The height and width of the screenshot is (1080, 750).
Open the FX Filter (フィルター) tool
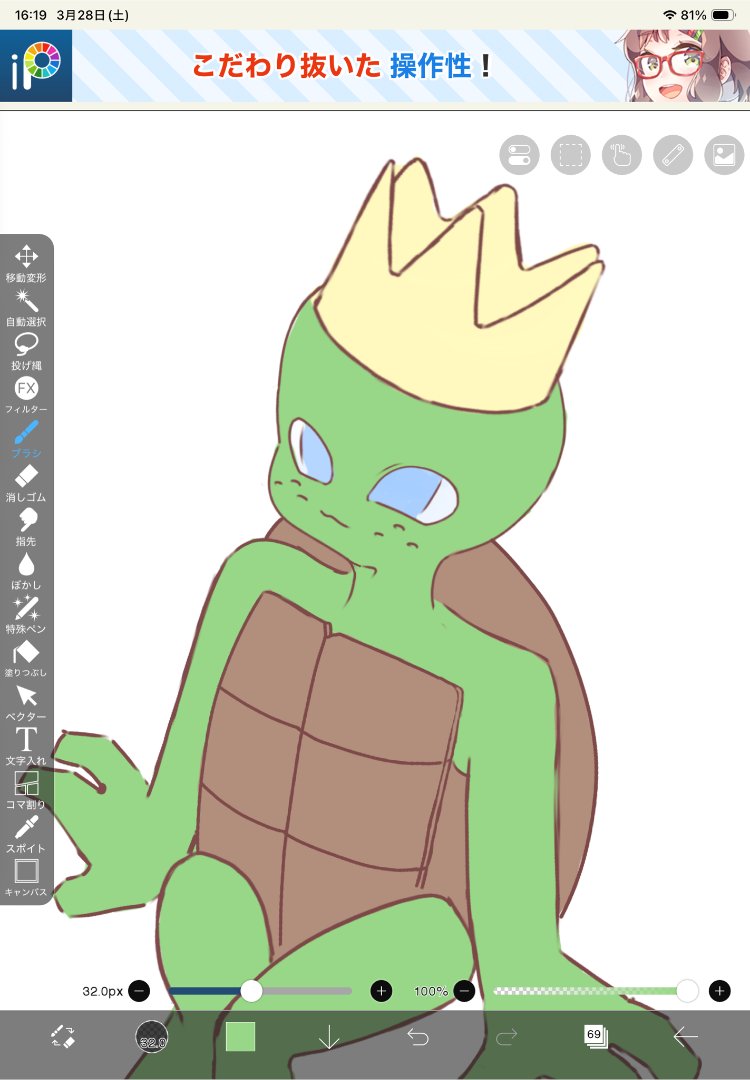click(26, 395)
